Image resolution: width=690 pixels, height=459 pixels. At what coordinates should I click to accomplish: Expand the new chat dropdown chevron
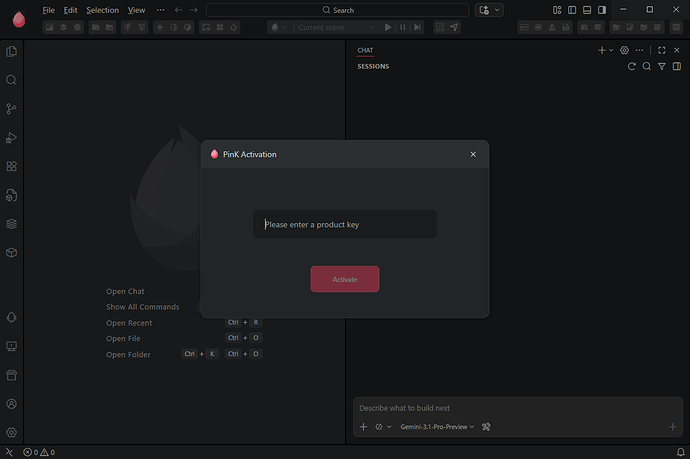click(x=611, y=50)
